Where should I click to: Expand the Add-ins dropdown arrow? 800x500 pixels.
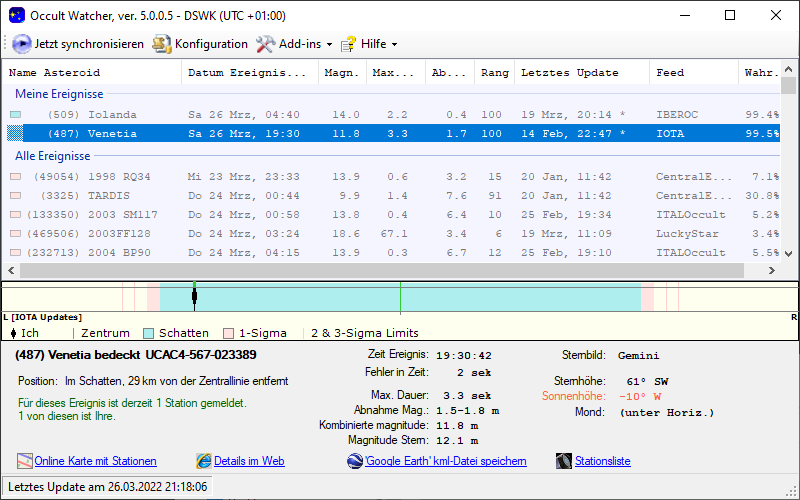click(329, 45)
